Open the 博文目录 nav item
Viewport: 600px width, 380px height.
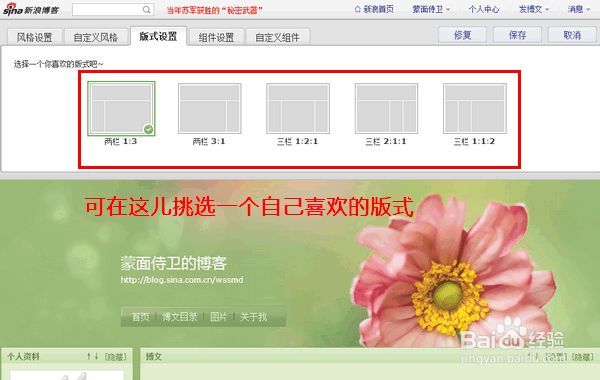tap(179, 317)
